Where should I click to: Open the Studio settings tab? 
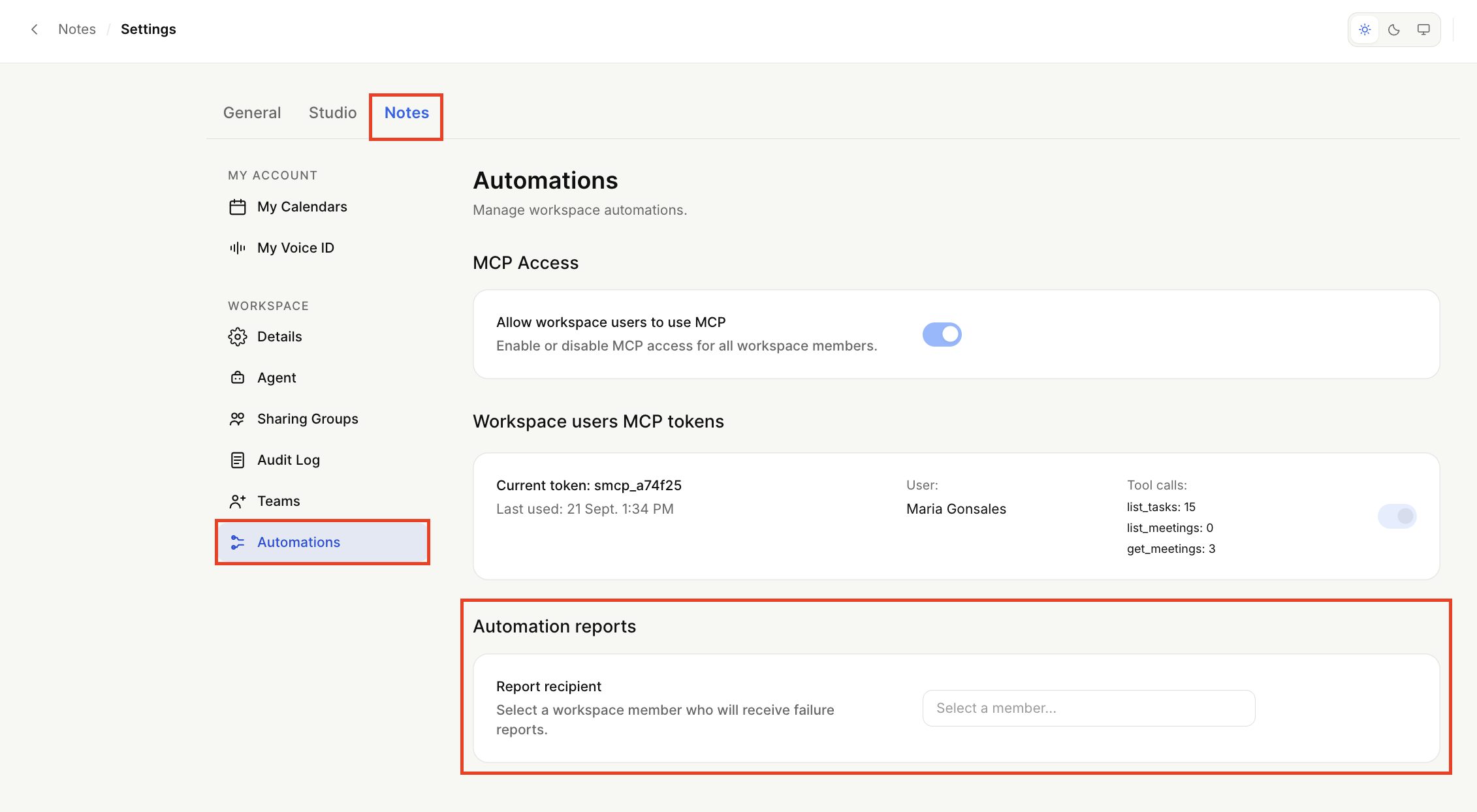332,113
